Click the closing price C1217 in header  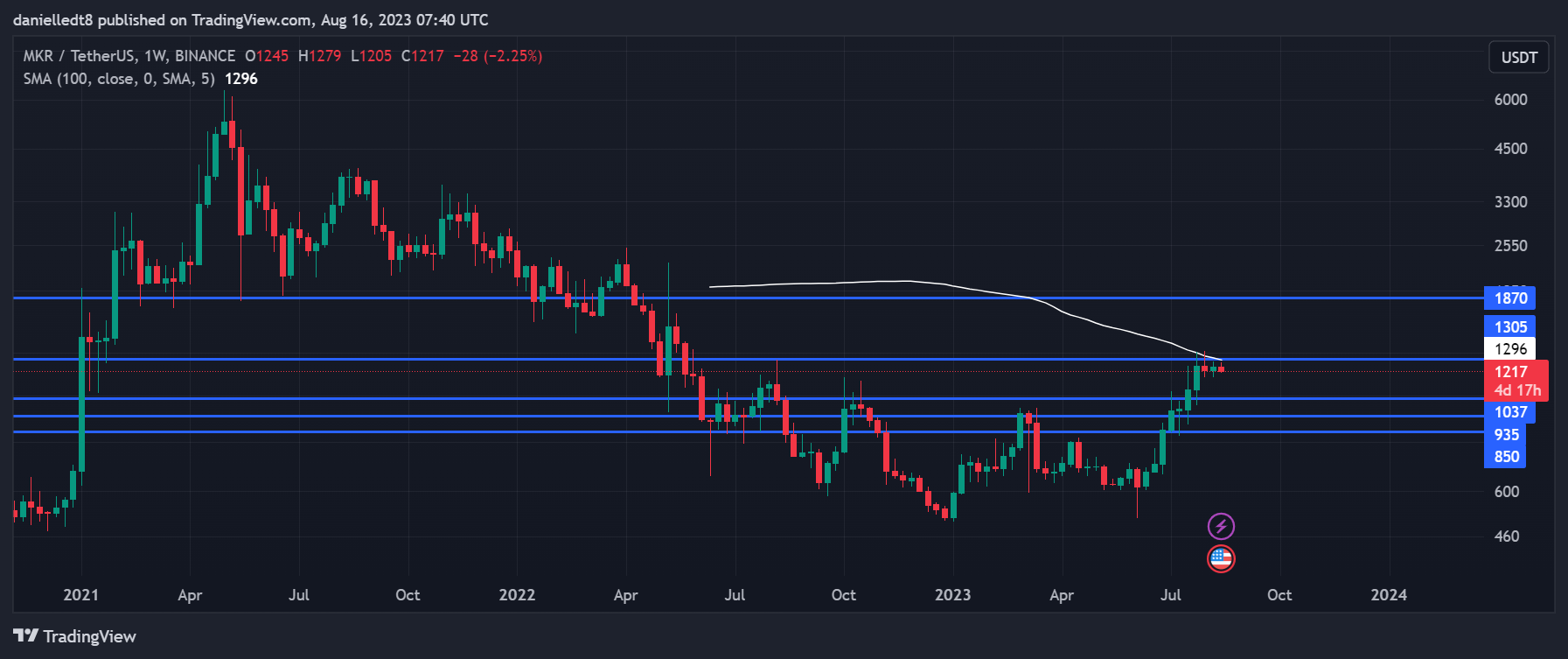(422, 56)
